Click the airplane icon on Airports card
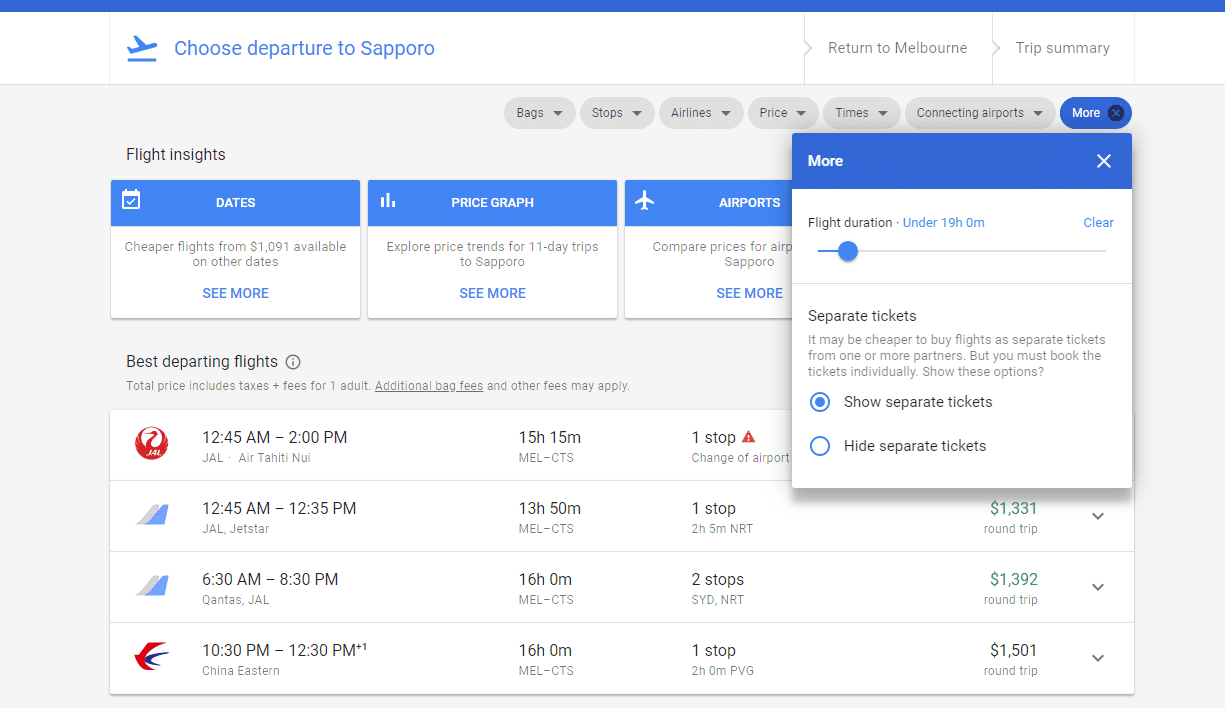 point(645,200)
